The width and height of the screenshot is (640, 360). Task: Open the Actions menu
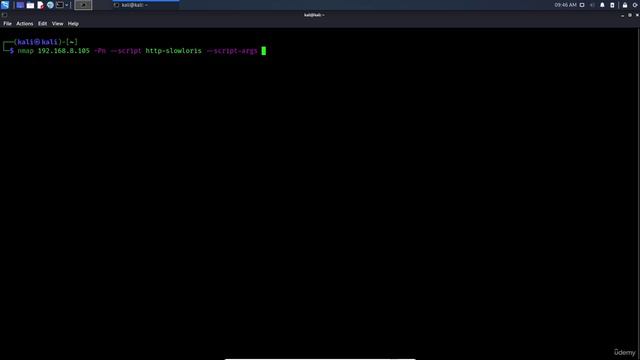tap(24, 24)
